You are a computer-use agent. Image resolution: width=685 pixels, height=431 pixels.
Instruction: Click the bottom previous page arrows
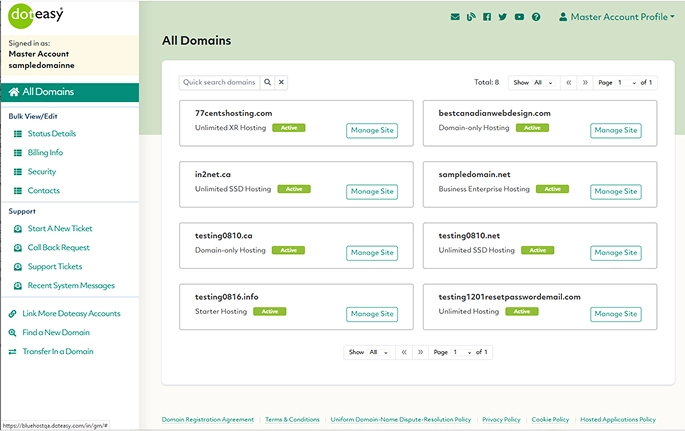click(404, 352)
